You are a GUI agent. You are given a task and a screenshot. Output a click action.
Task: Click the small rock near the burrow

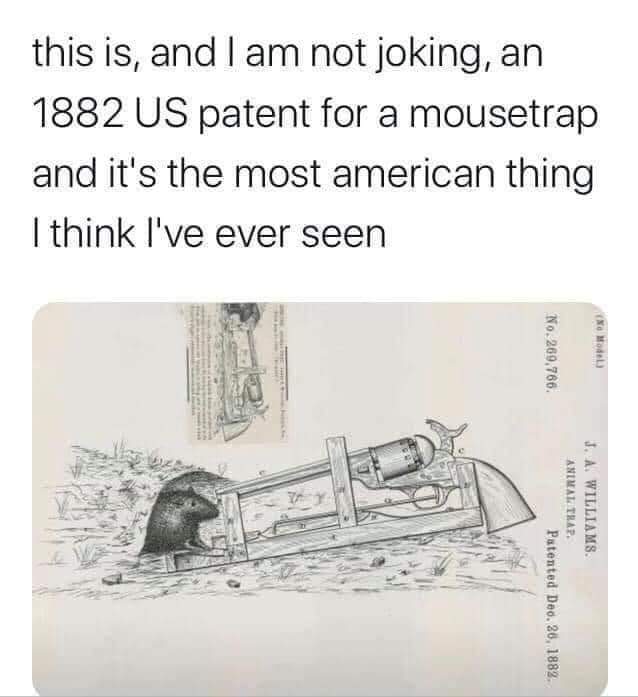(112, 578)
